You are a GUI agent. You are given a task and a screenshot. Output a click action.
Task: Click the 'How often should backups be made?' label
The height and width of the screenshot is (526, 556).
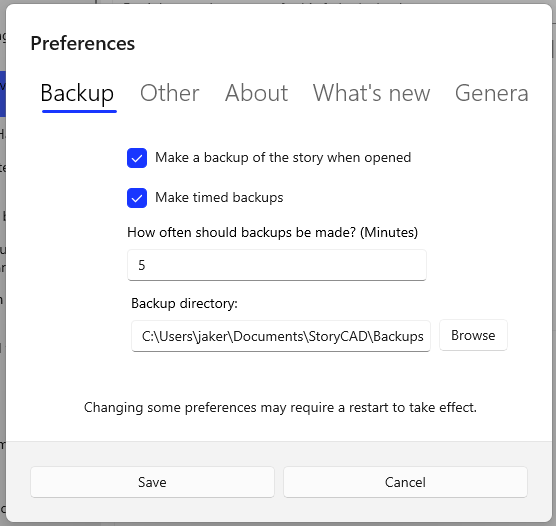pyautogui.click(x=272, y=232)
